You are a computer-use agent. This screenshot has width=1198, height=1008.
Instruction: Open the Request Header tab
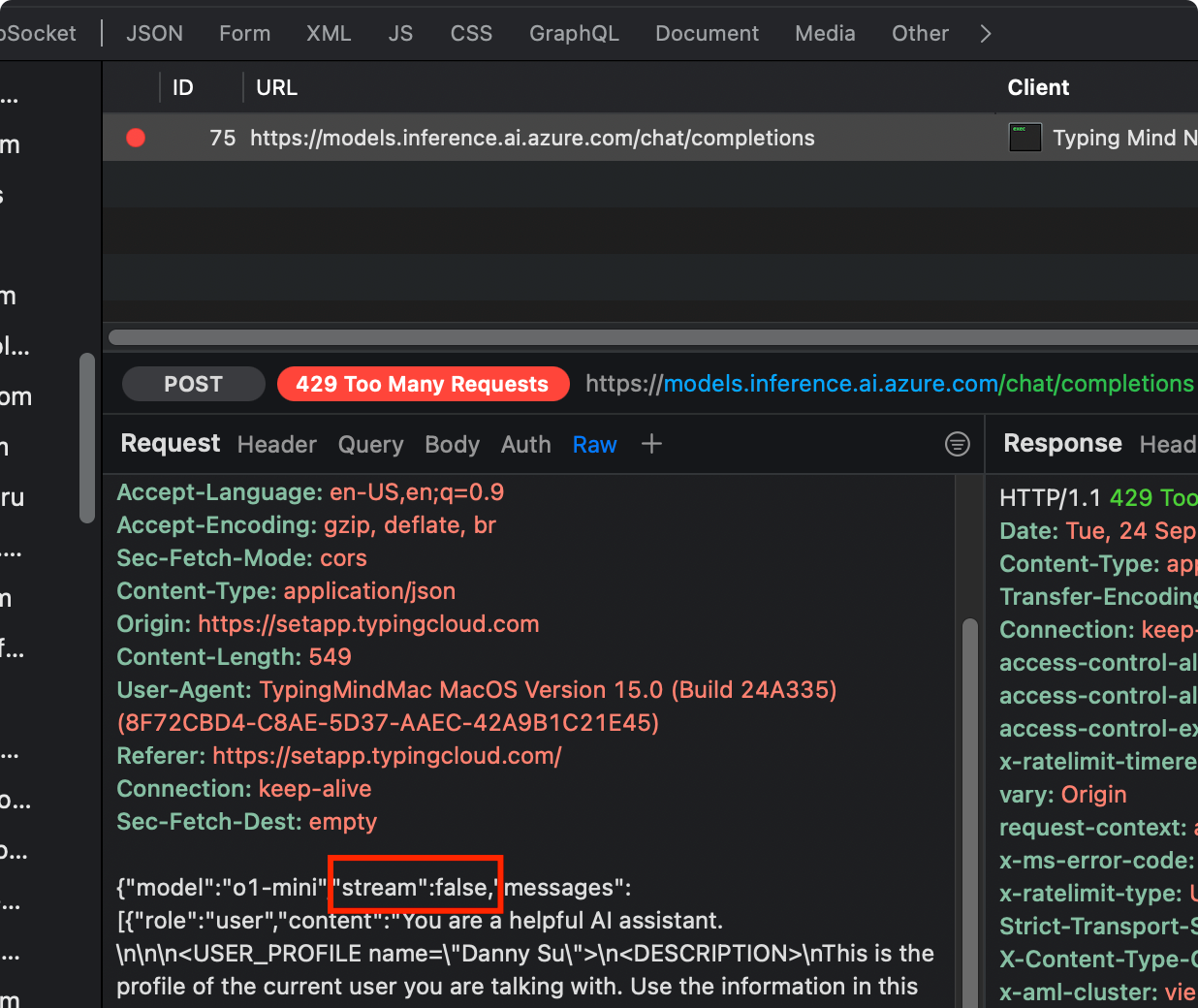pyautogui.click(x=276, y=444)
